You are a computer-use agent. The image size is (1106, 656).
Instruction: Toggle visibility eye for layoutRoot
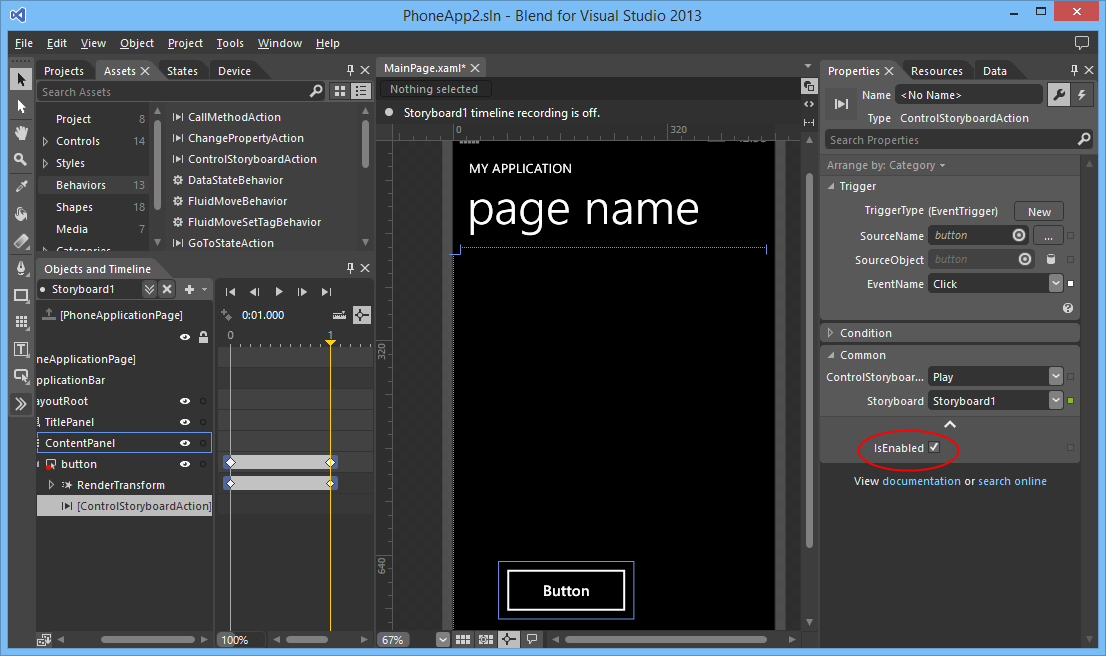point(185,401)
